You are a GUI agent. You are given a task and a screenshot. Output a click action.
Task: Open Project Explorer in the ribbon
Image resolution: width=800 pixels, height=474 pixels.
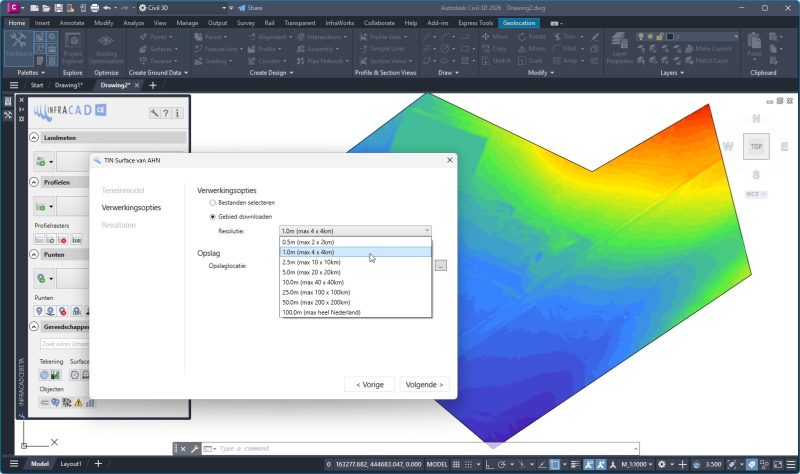pos(72,48)
